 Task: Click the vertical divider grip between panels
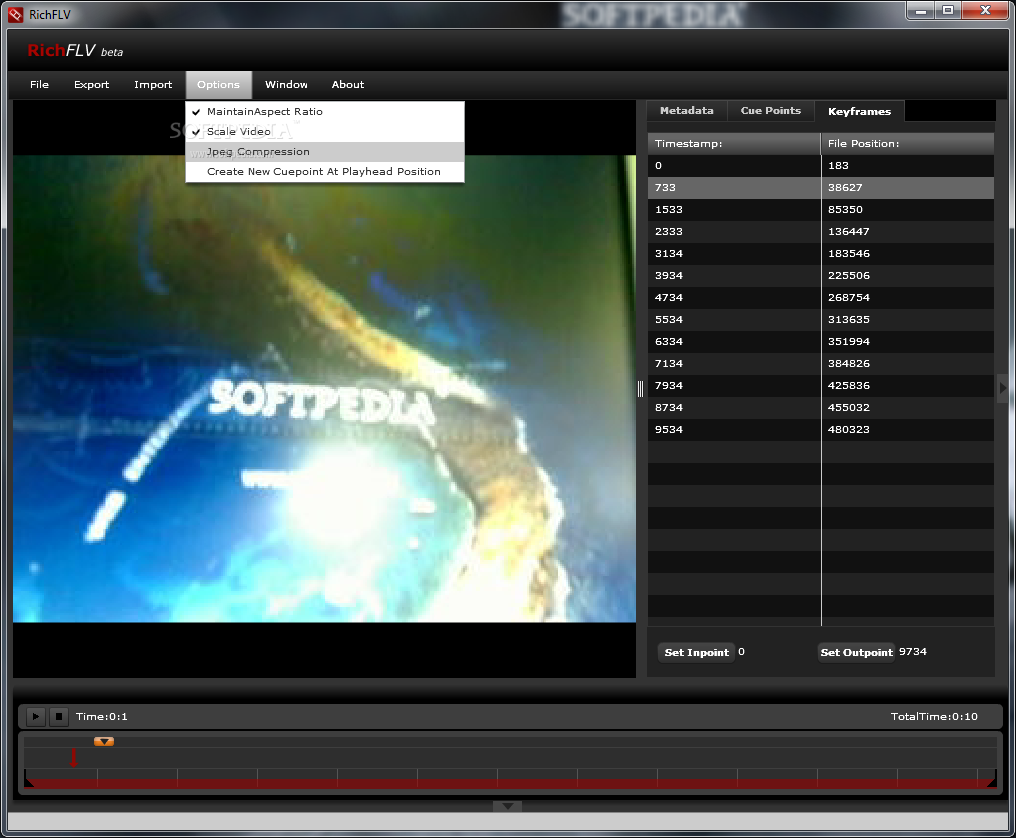coord(640,388)
